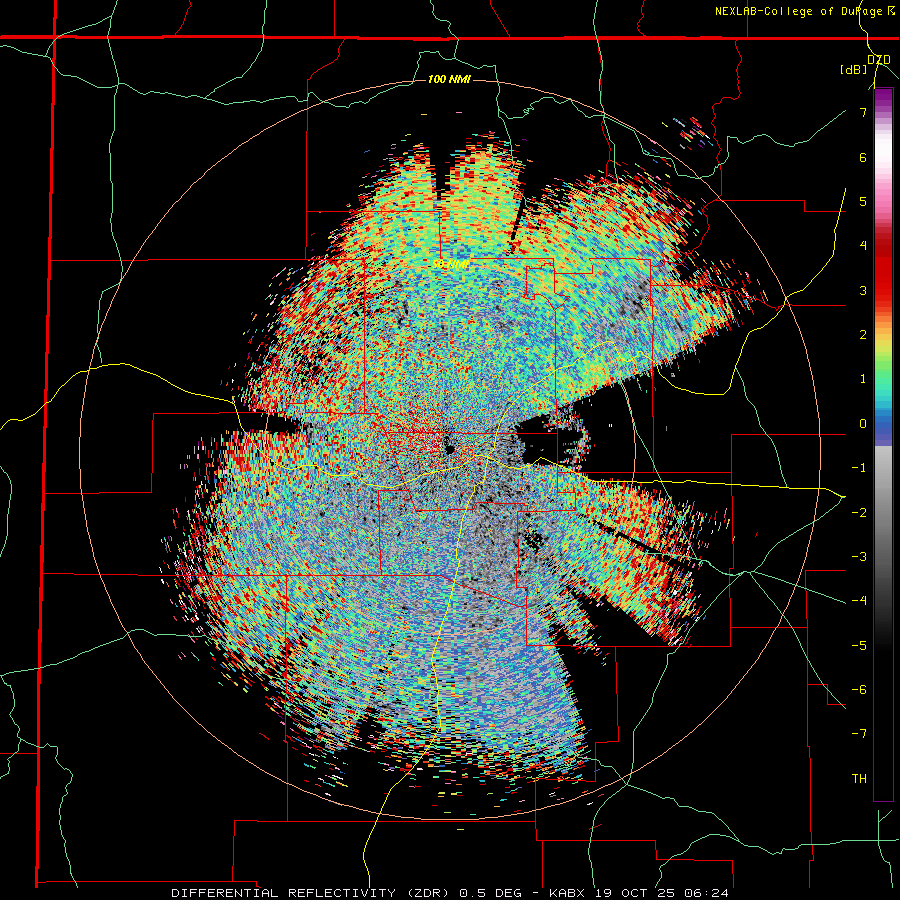Click the legend value "-6"
900x900 pixels.
click(x=859, y=690)
